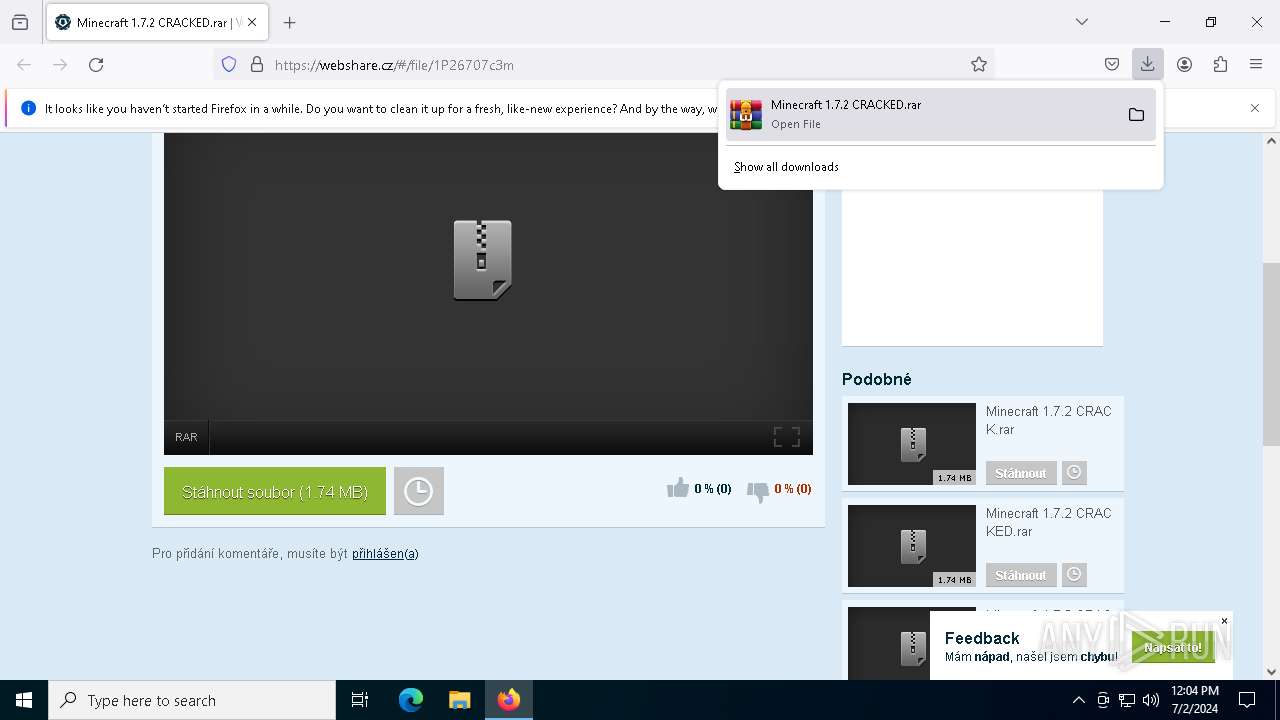Image resolution: width=1280 pixels, height=720 pixels.
Task: Click the Type here to search box
Action: tap(192, 700)
